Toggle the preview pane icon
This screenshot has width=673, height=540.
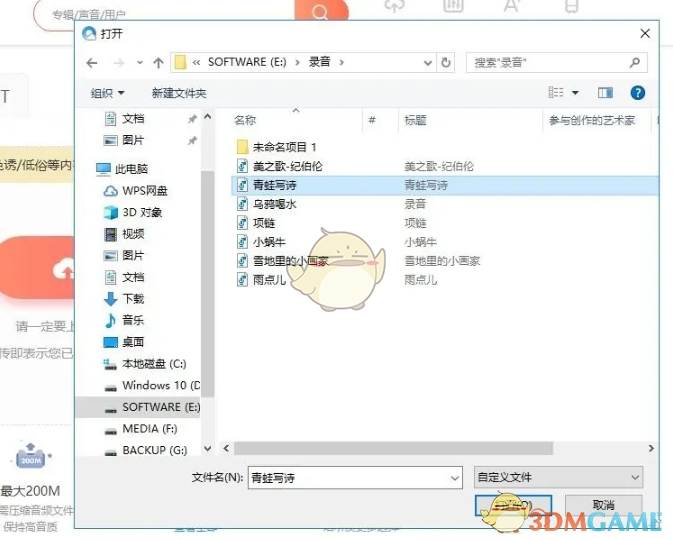coord(605,93)
